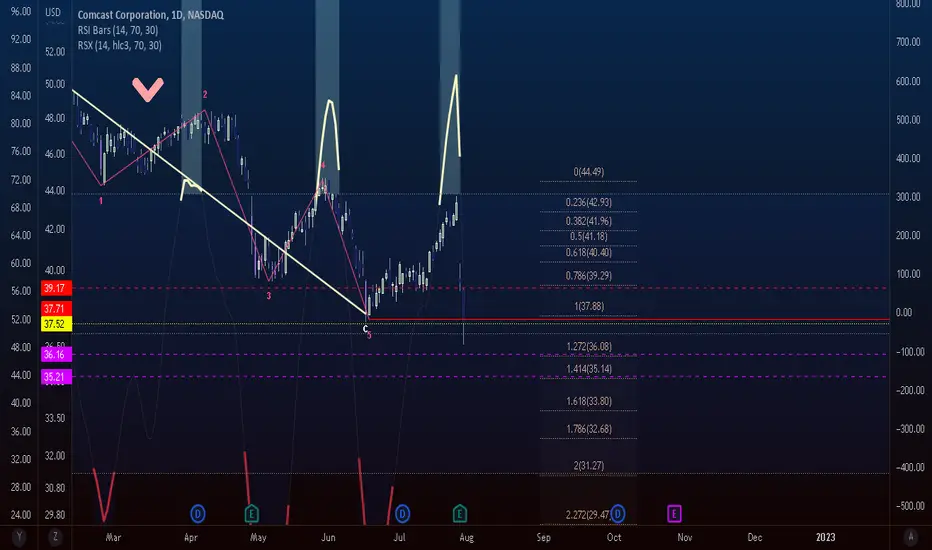Select the pale yellow descending trend line
The width and height of the screenshot is (932, 550).
[x=219, y=202]
